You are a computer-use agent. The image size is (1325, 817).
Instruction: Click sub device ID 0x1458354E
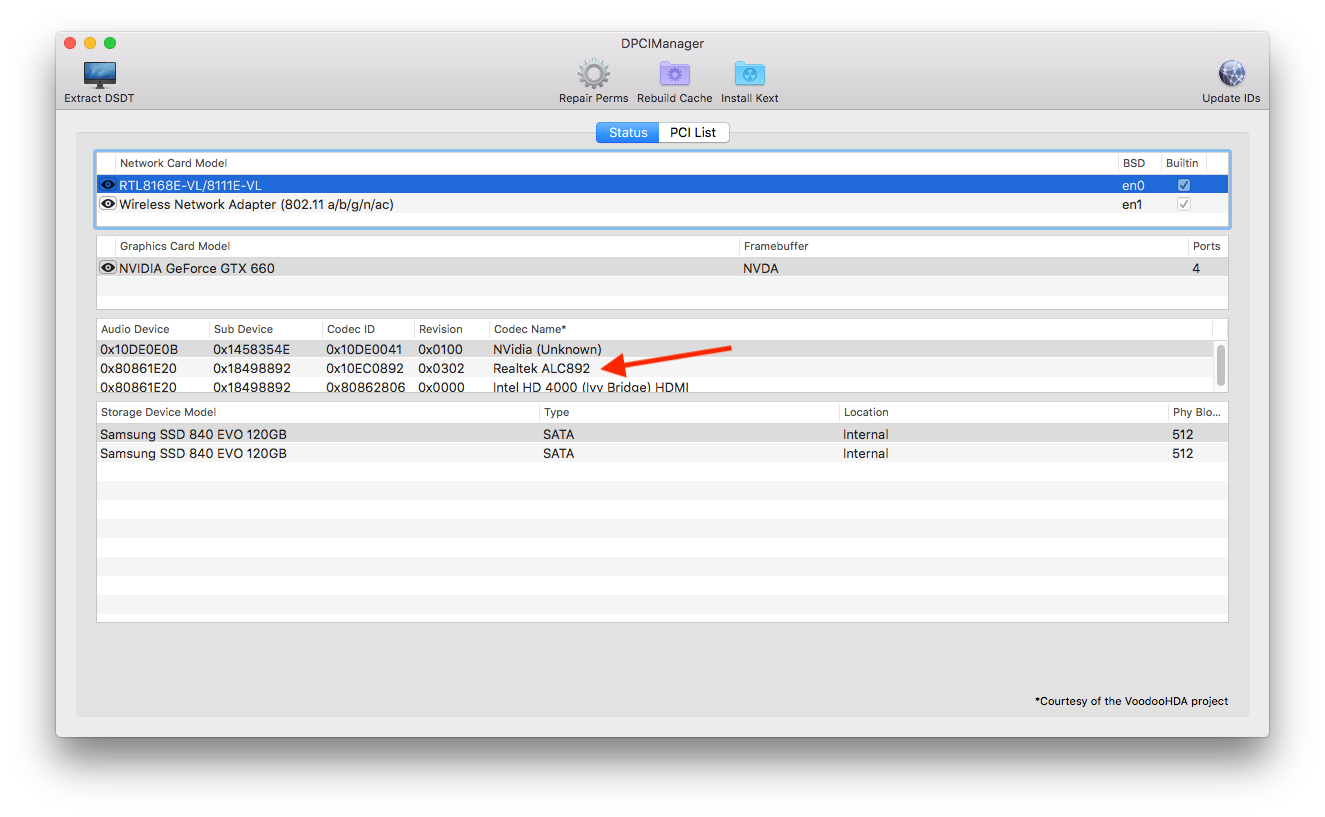[251, 349]
